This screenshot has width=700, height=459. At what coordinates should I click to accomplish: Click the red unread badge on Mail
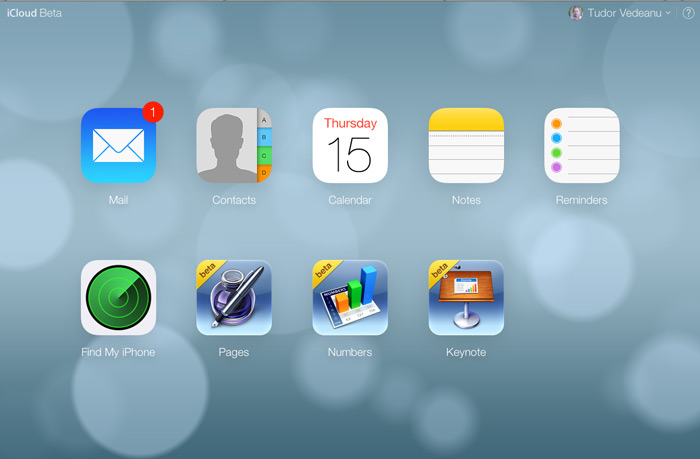(x=153, y=112)
